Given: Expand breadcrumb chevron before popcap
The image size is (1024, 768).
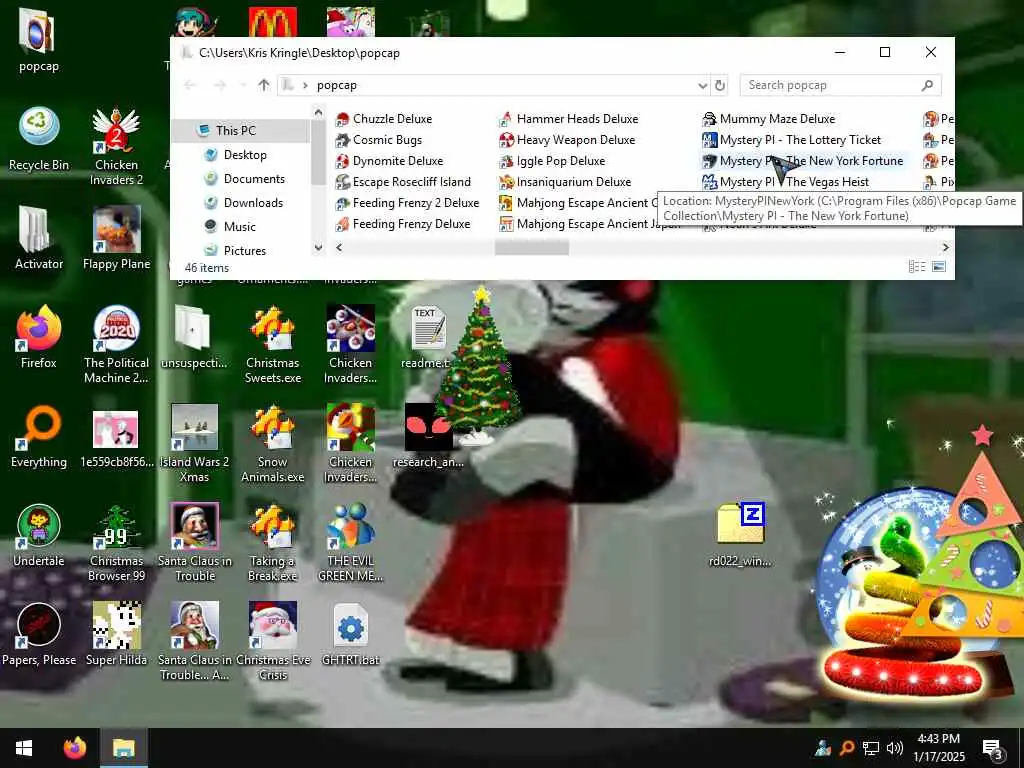Looking at the screenshot, I should pyautogui.click(x=305, y=86).
